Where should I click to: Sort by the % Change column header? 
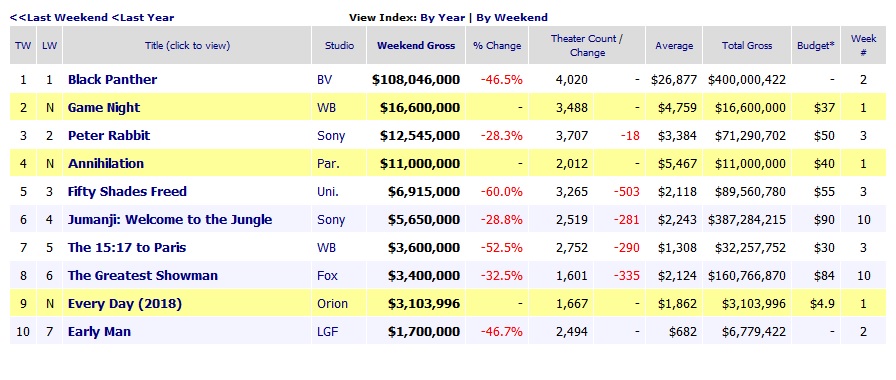[497, 46]
